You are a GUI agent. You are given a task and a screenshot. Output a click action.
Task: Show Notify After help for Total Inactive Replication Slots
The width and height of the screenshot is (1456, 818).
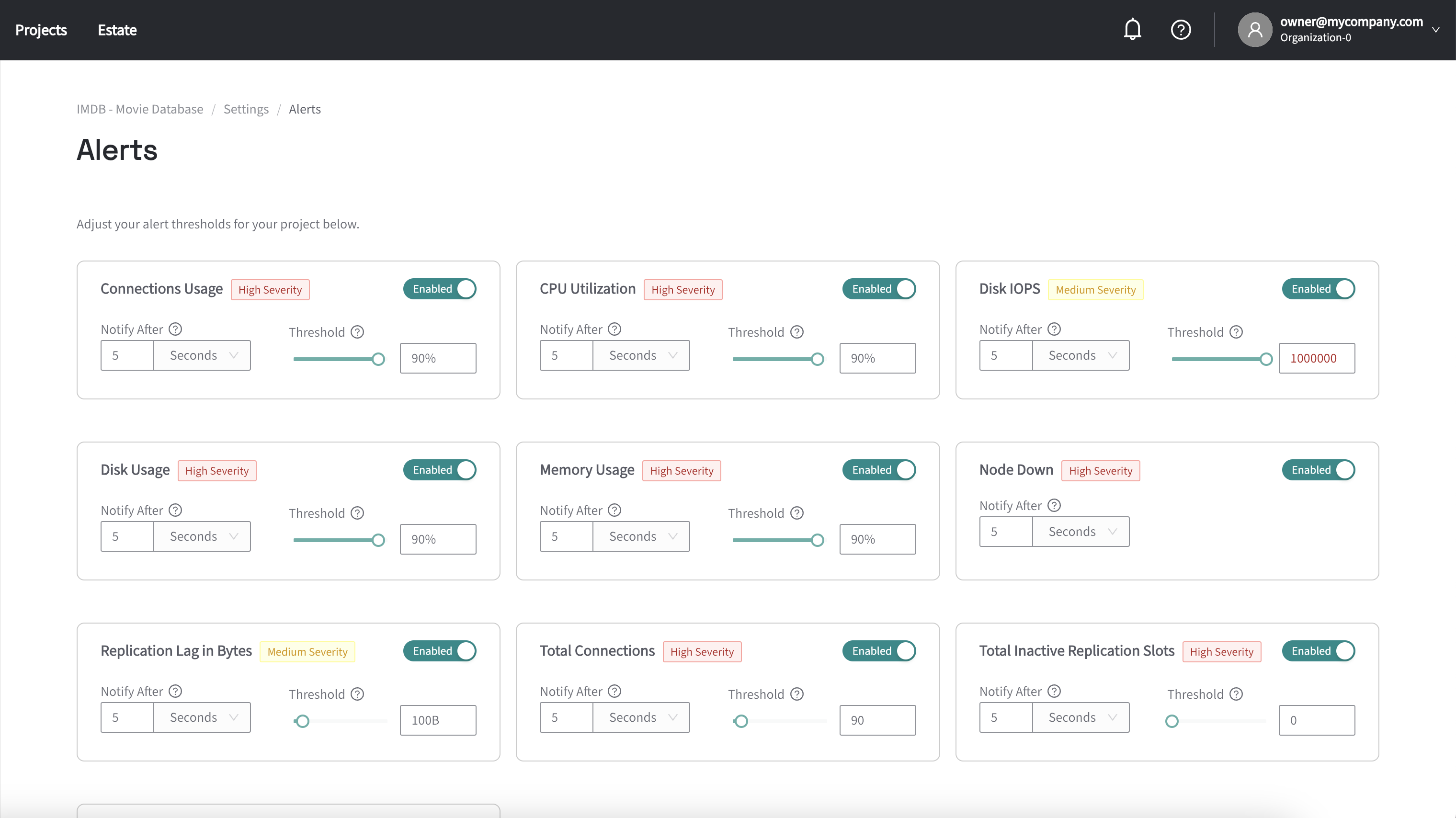1054,691
